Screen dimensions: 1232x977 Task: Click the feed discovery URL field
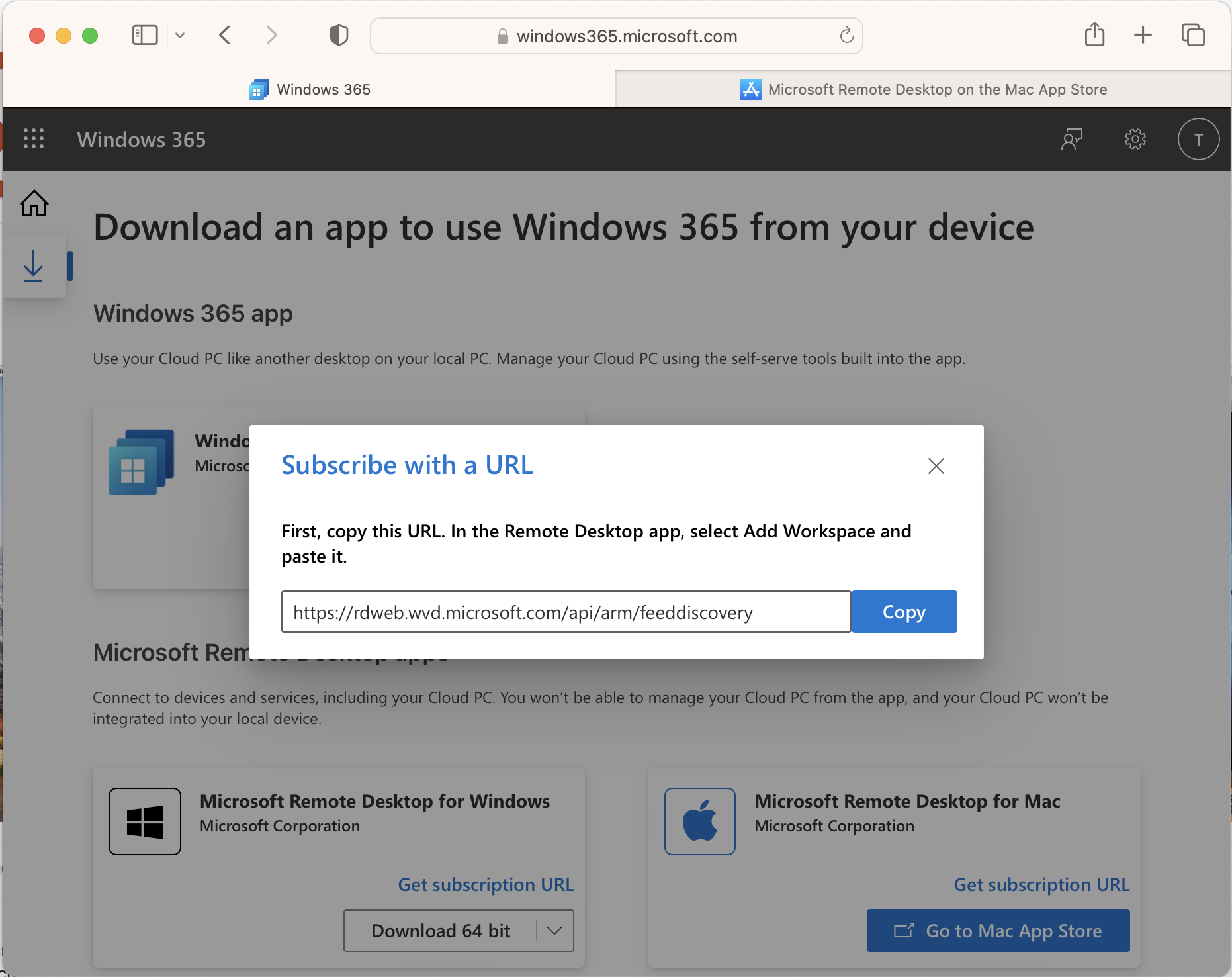(566, 612)
